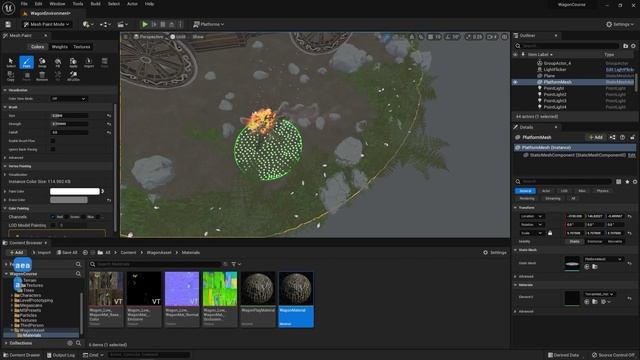Lock the Scale ratio padlock
Image resolution: width=640 pixels, height=360 pixels.
550,233
